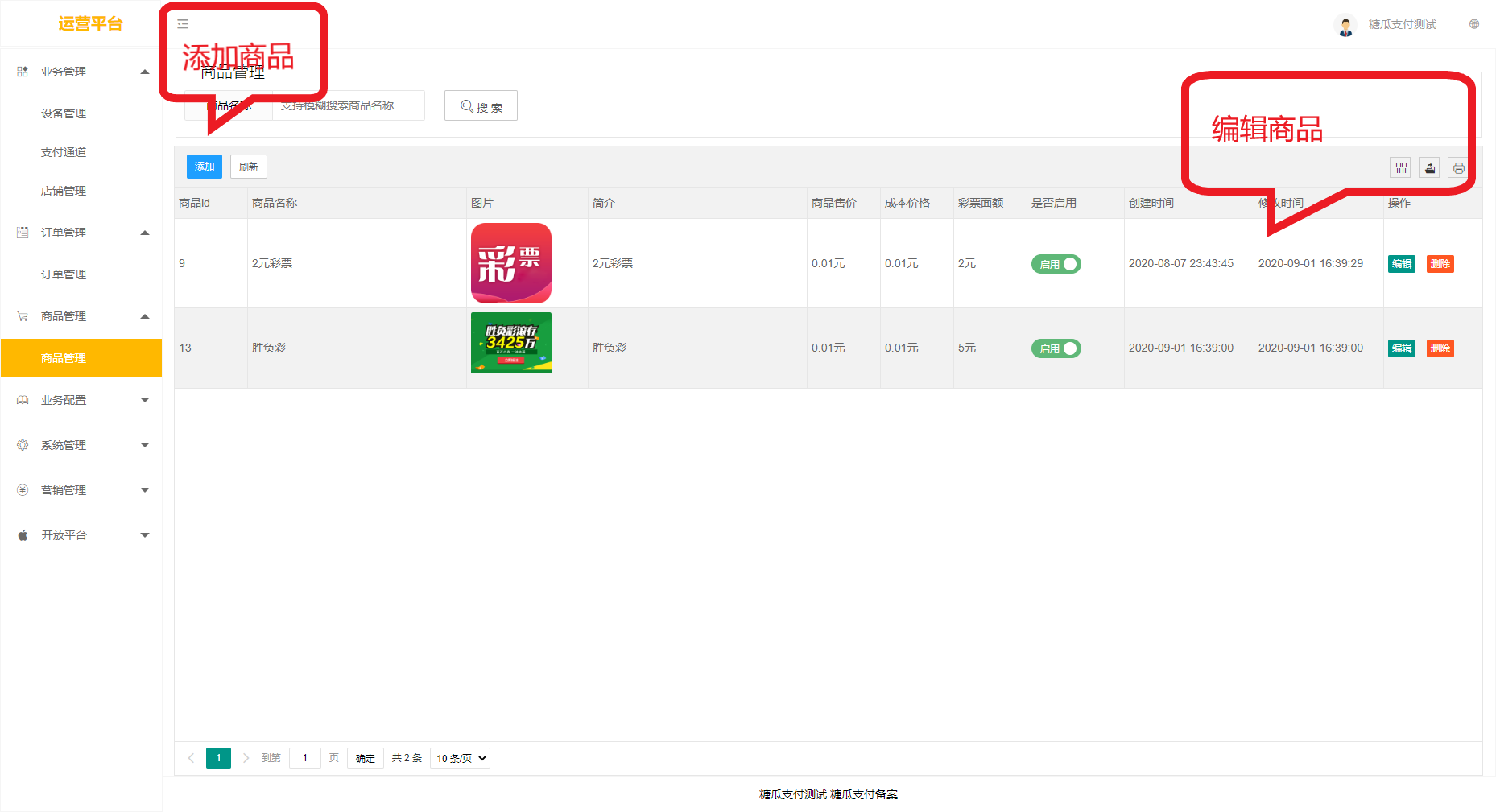Expand the 营销管理 sidebar menu
Viewport: 1496px width, 812px height.
point(81,490)
